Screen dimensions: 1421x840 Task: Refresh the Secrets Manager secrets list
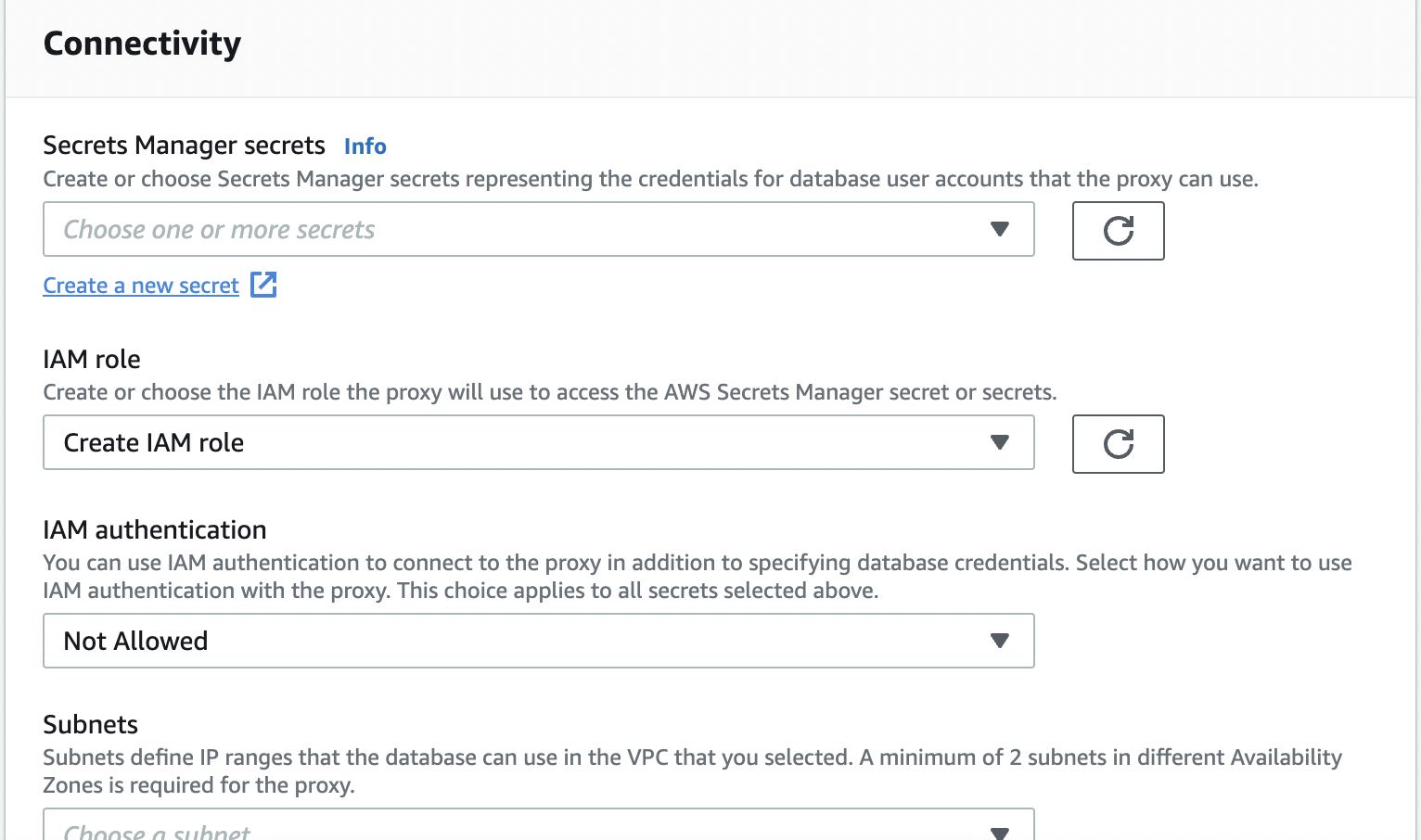click(x=1118, y=231)
